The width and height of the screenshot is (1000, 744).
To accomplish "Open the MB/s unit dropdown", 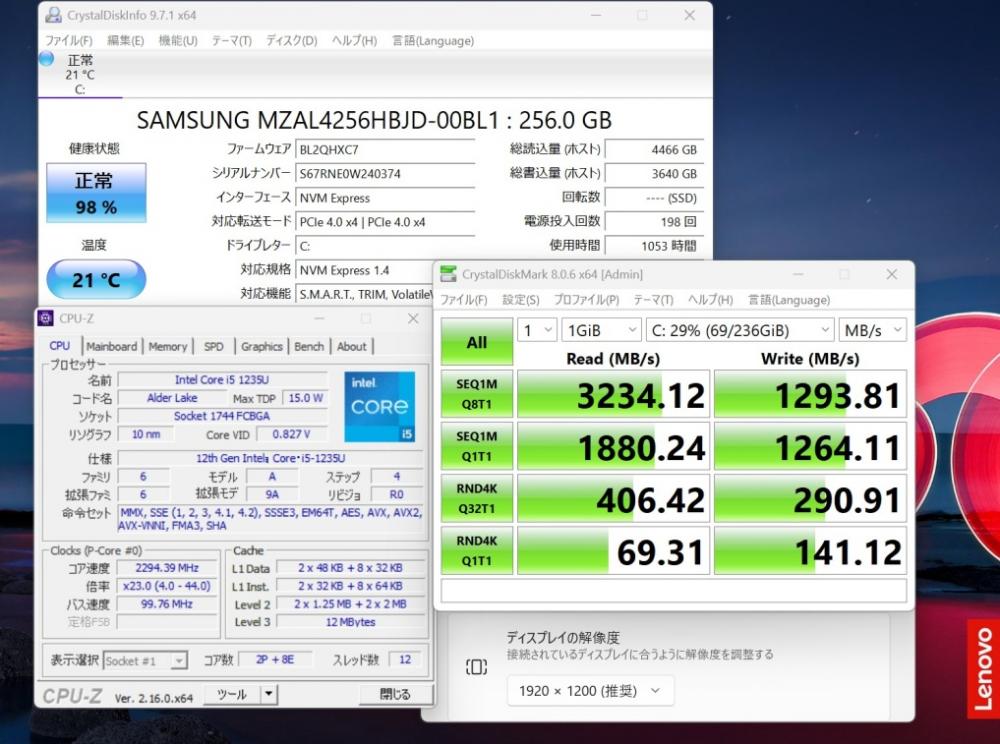I will tap(872, 330).
